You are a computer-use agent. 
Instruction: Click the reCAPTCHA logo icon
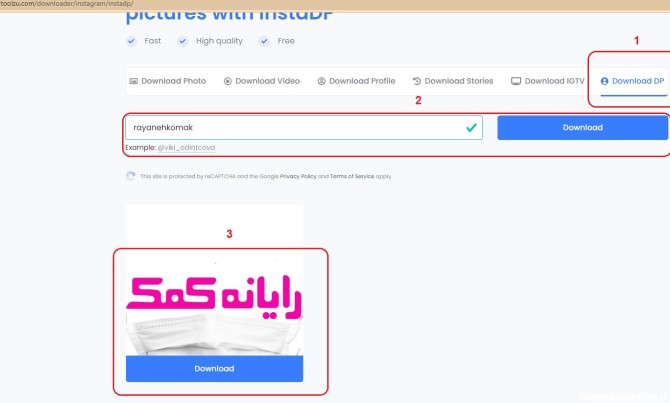point(131,176)
